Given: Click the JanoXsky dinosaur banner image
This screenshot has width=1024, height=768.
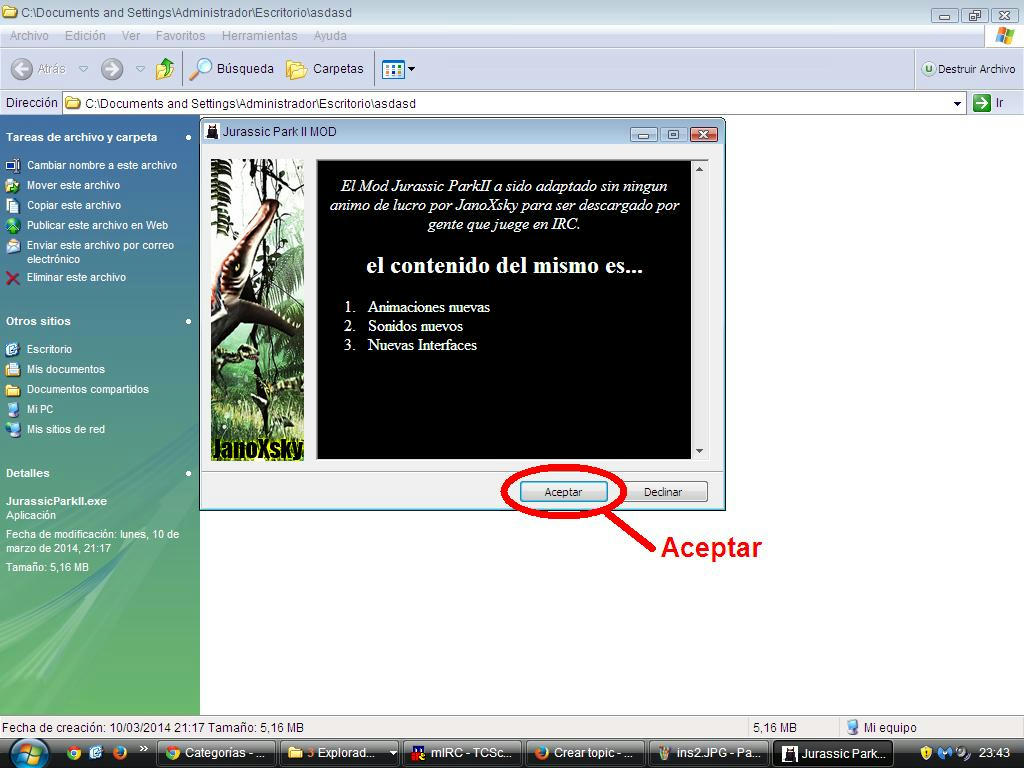Looking at the screenshot, I should pos(257,310).
